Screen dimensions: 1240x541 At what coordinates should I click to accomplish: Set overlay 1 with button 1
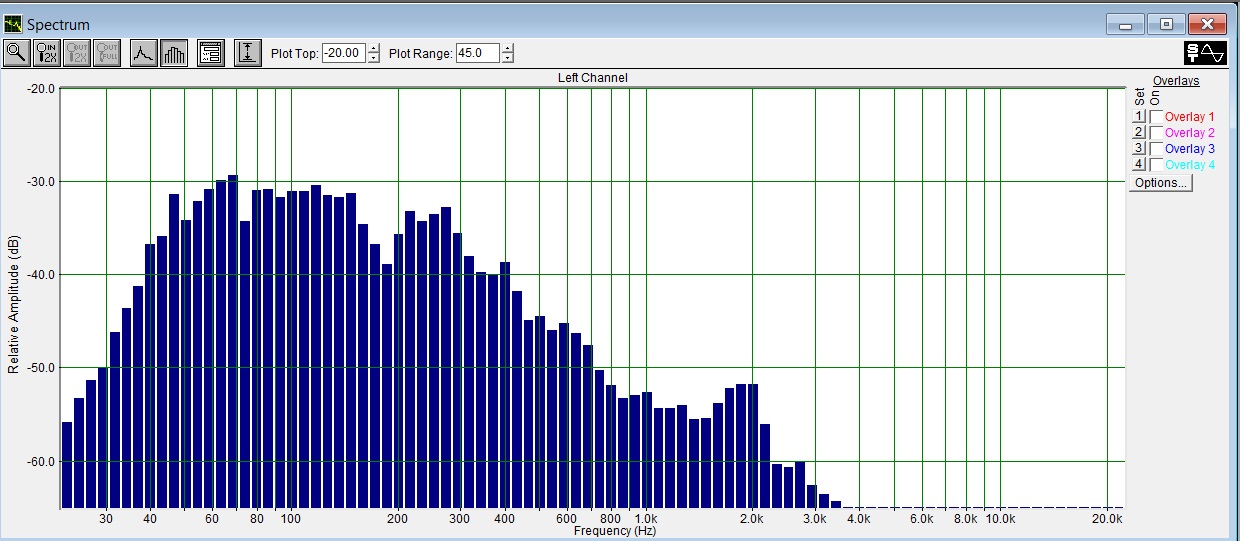1138,117
